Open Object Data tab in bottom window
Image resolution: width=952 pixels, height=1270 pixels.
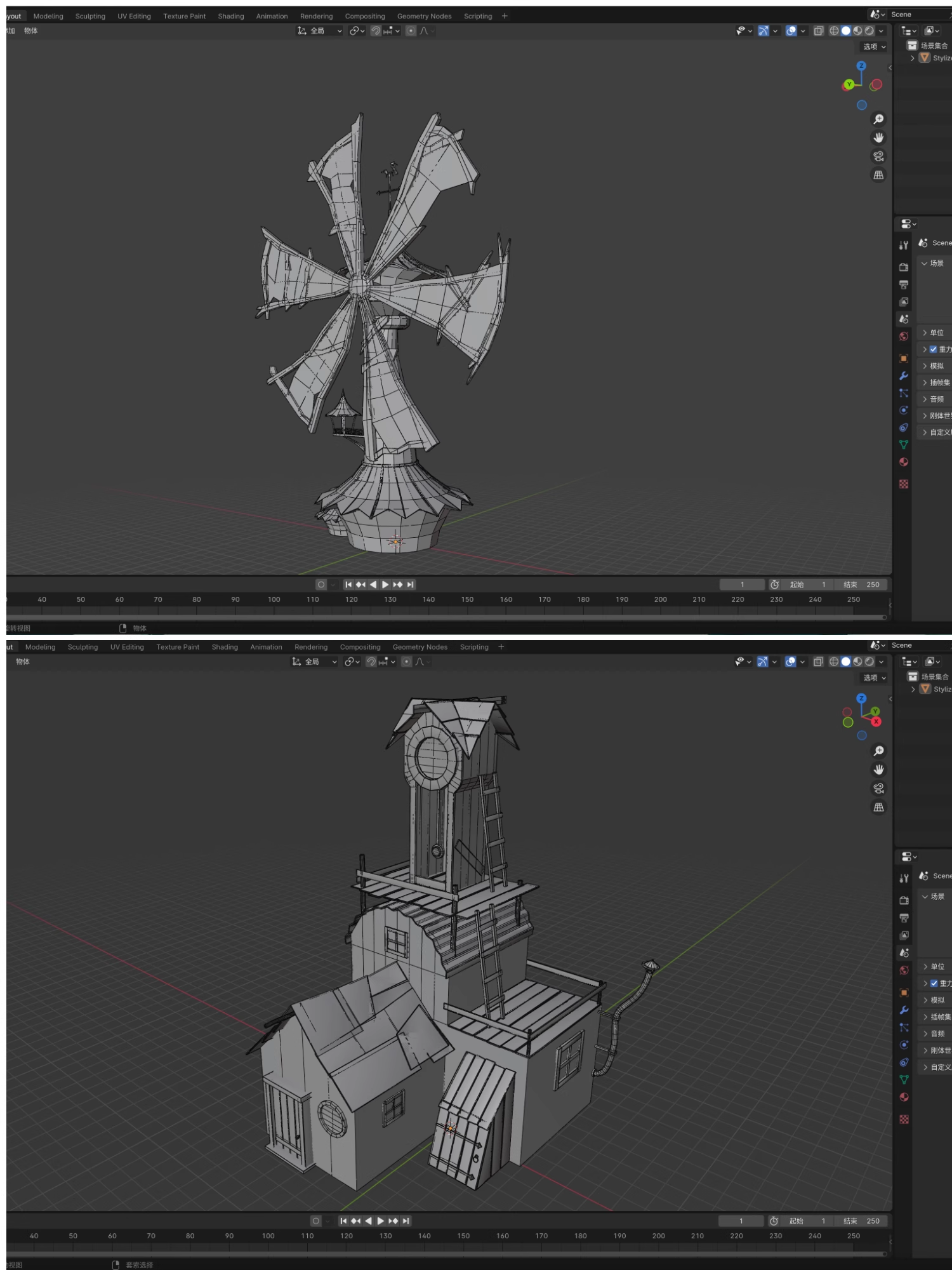pyautogui.click(x=904, y=1079)
